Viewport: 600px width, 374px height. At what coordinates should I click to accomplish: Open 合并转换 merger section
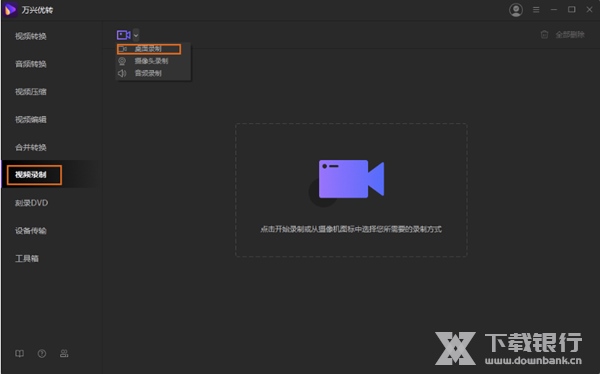[31, 147]
